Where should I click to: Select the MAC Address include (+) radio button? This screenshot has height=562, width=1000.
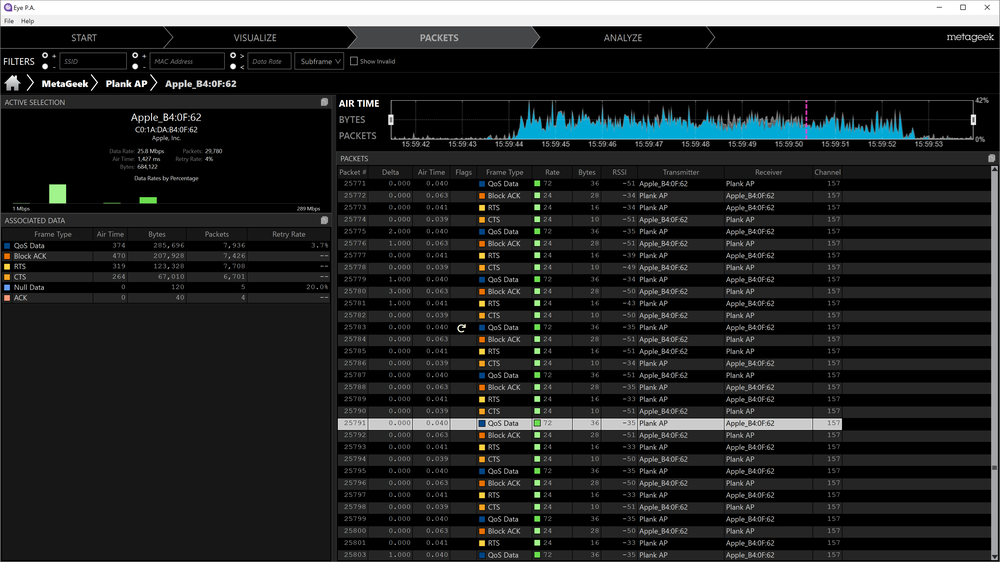[x=135, y=55]
